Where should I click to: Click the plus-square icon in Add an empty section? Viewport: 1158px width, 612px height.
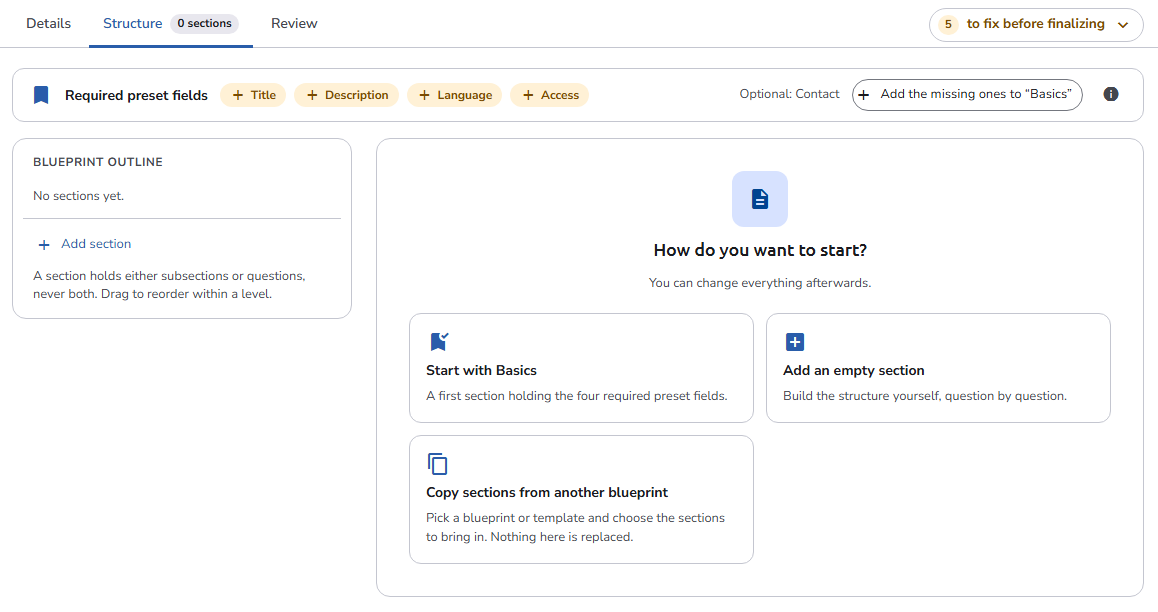click(795, 342)
